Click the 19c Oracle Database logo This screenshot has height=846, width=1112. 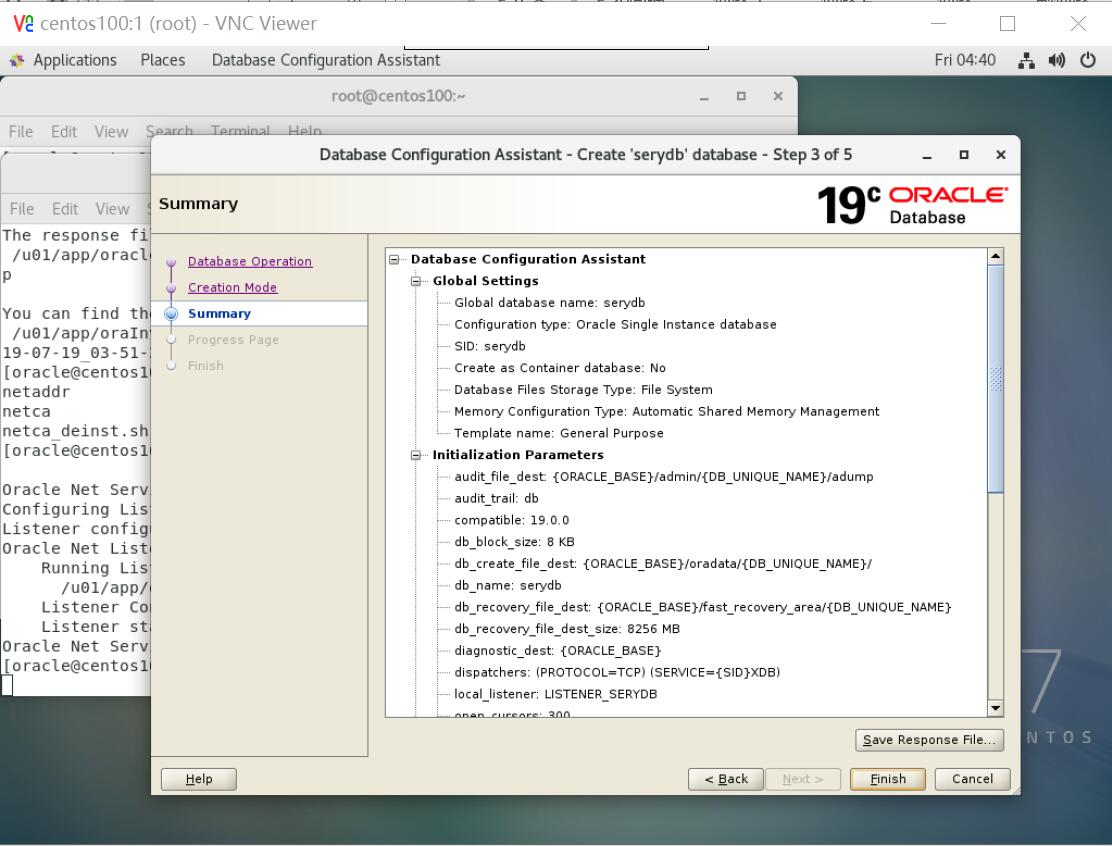(x=912, y=205)
